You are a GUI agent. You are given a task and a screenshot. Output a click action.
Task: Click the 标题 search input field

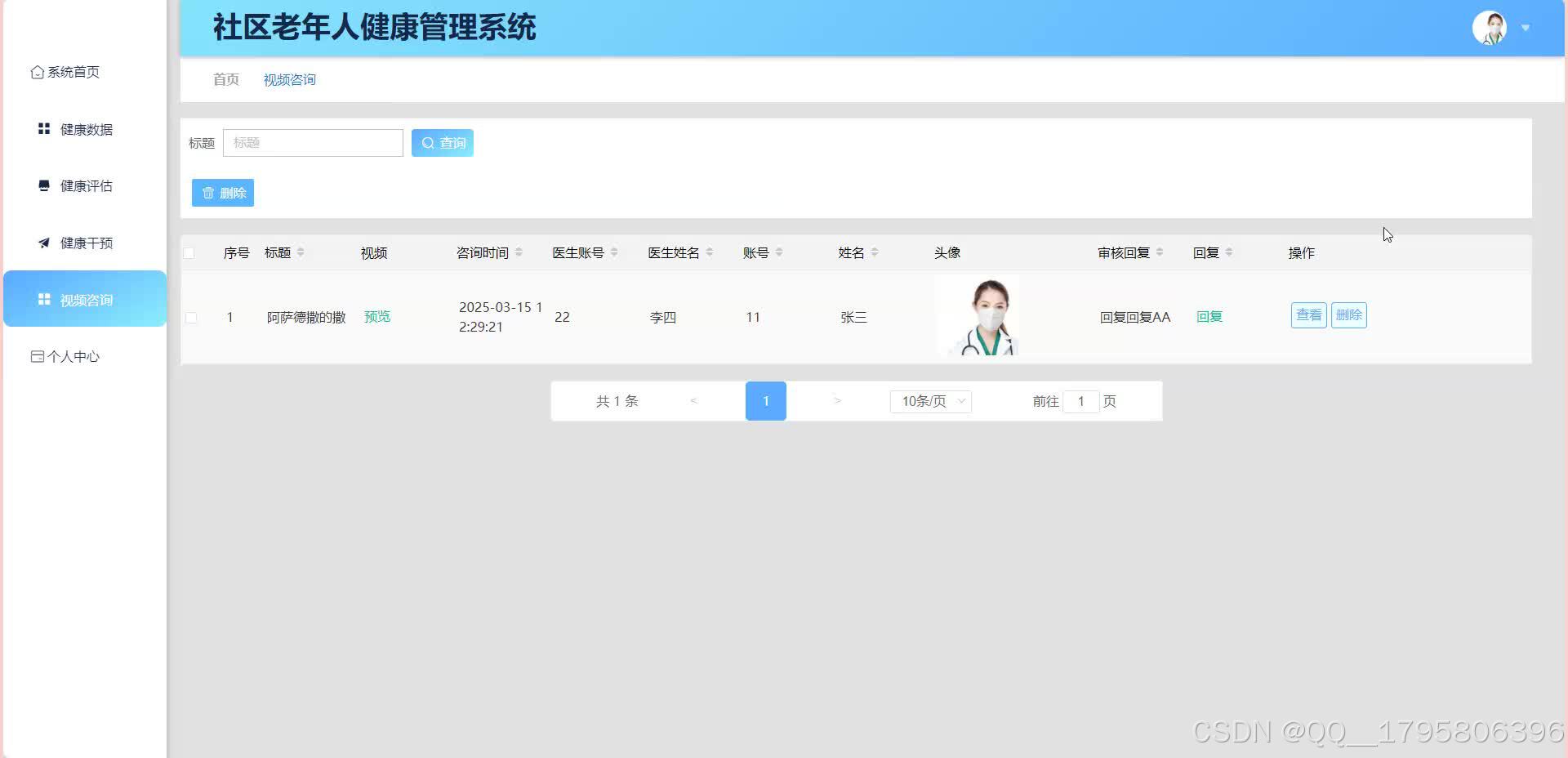coord(313,143)
